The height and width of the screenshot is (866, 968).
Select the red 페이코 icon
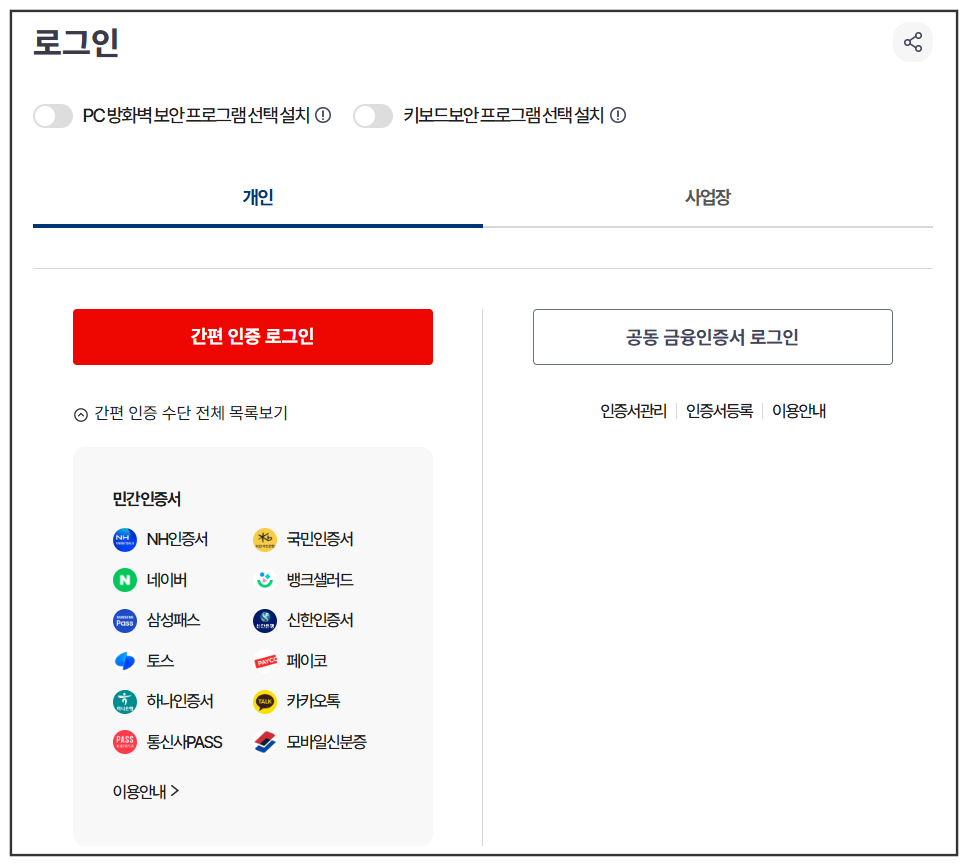pyautogui.click(x=265, y=661)
